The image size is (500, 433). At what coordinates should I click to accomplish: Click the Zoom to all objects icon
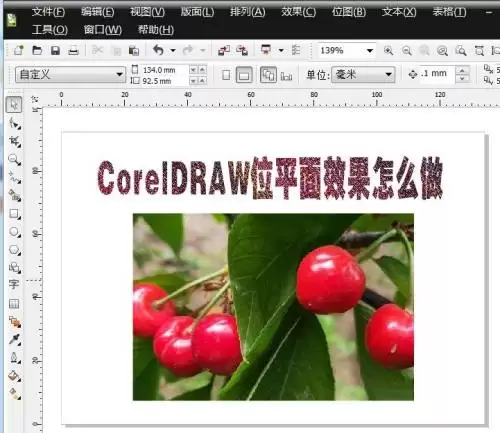(443, 51)
